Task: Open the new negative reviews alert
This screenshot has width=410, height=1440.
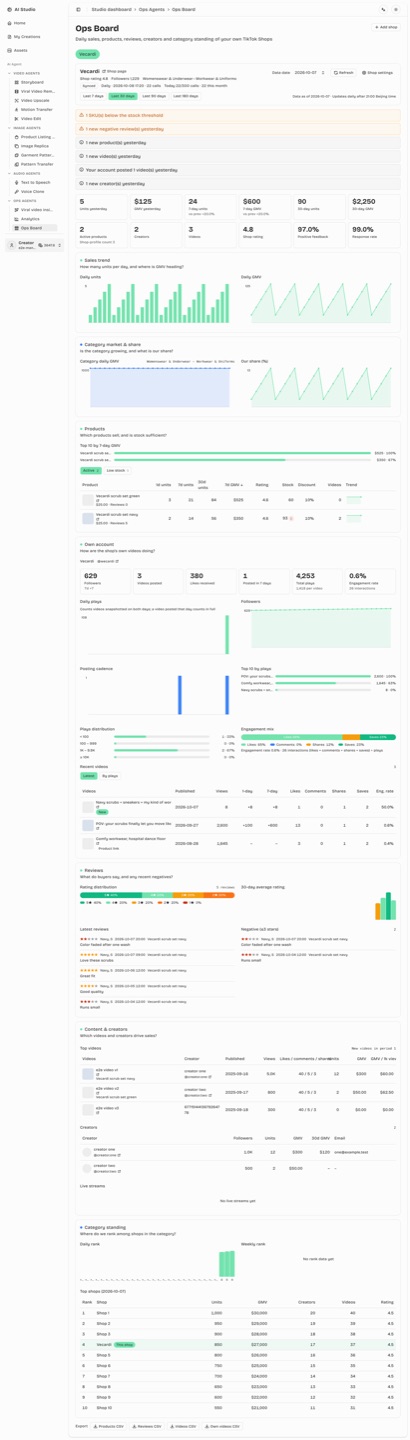Action: (x=238, y=129)
